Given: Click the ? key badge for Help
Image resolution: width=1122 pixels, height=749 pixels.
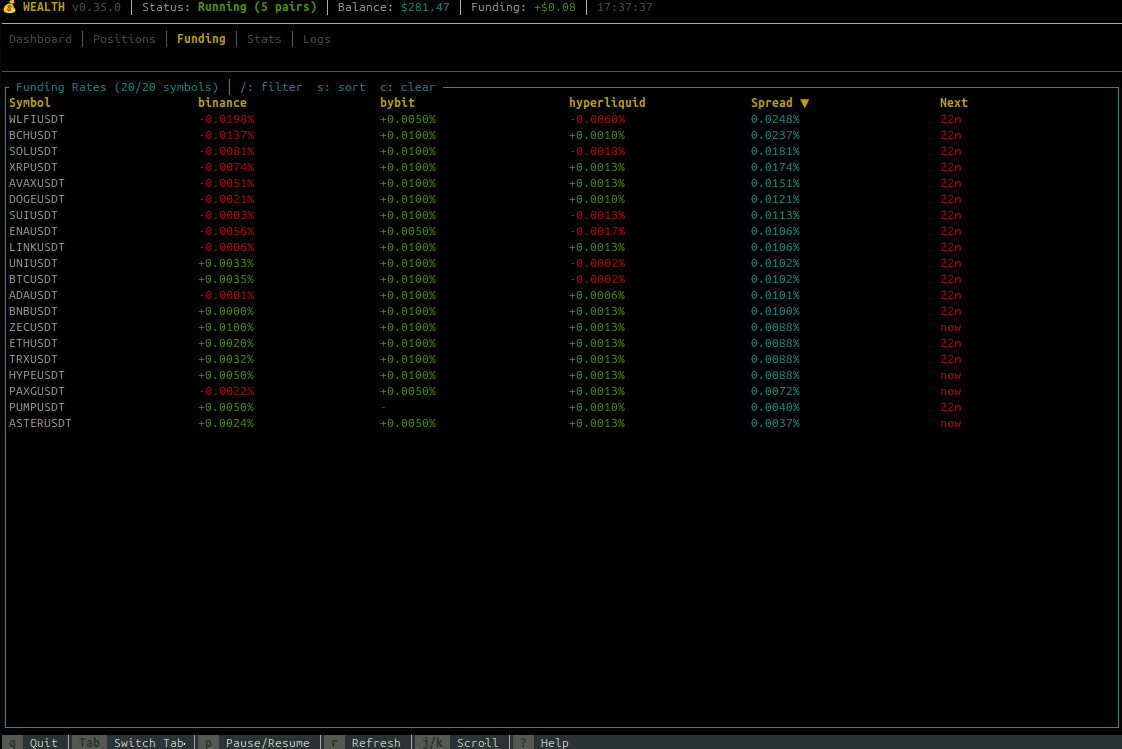Looking at the screenshot, I should point(522,742).
